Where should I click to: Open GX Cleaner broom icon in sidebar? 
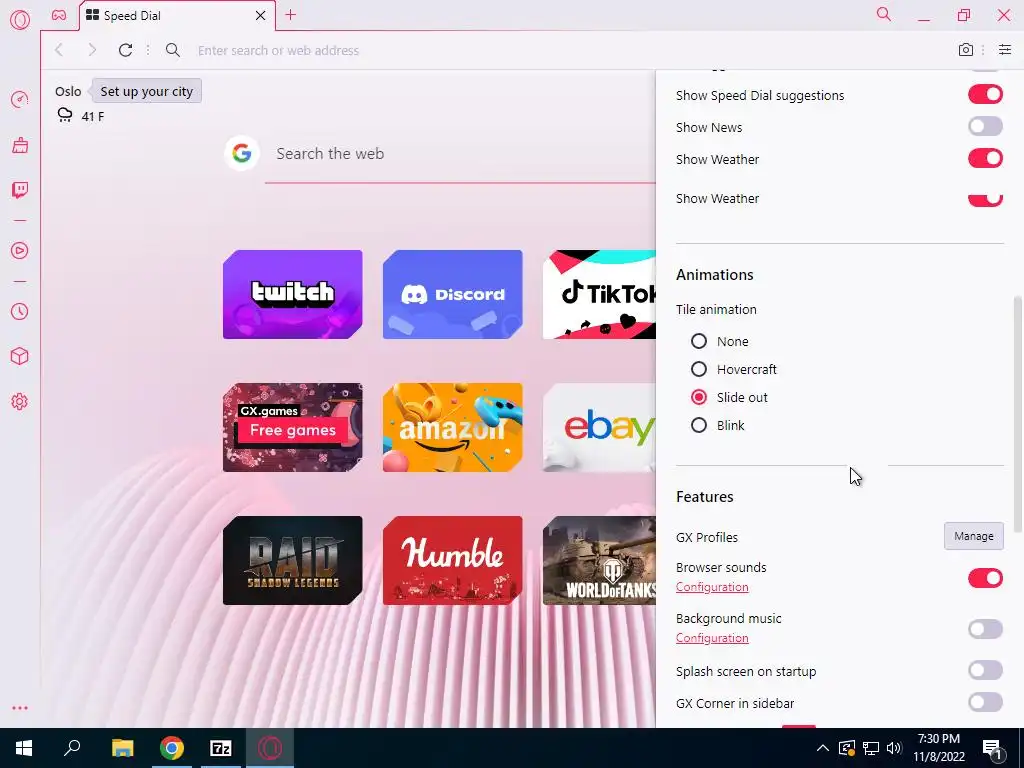coord(20,145)
